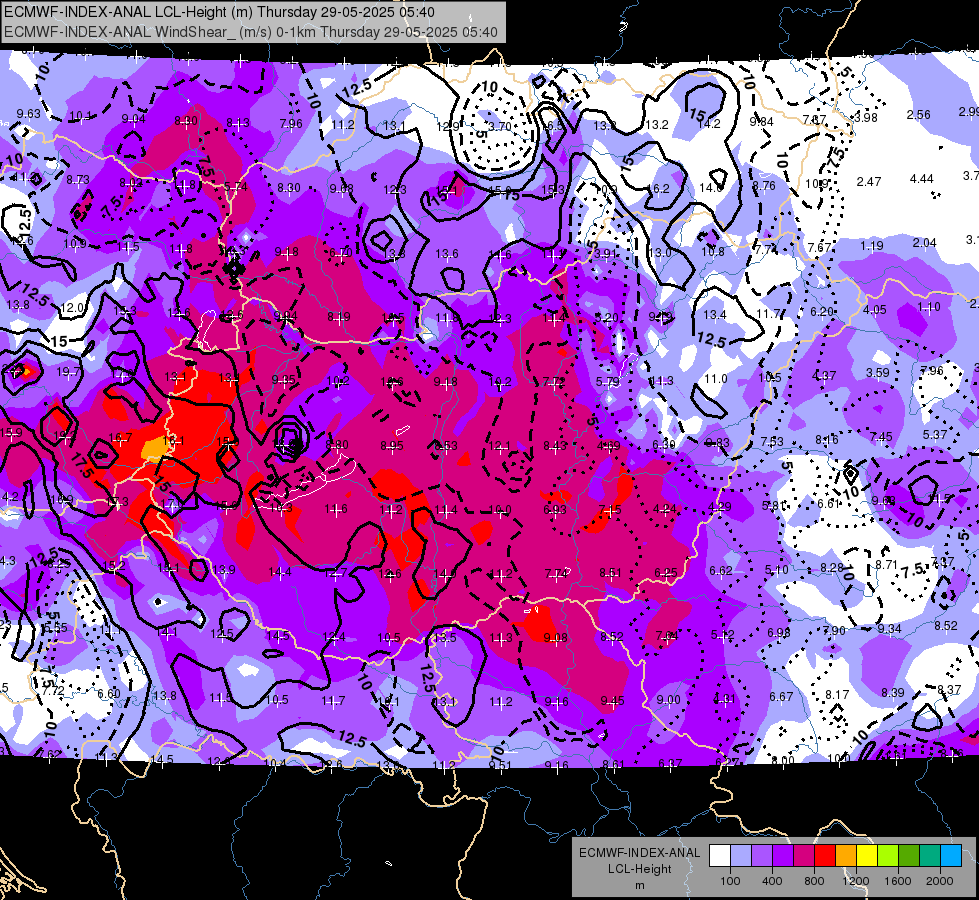Click the 19.7 grid value on the map
The image size is (979, 900).
pyautogui.click(x=68, y=372)
